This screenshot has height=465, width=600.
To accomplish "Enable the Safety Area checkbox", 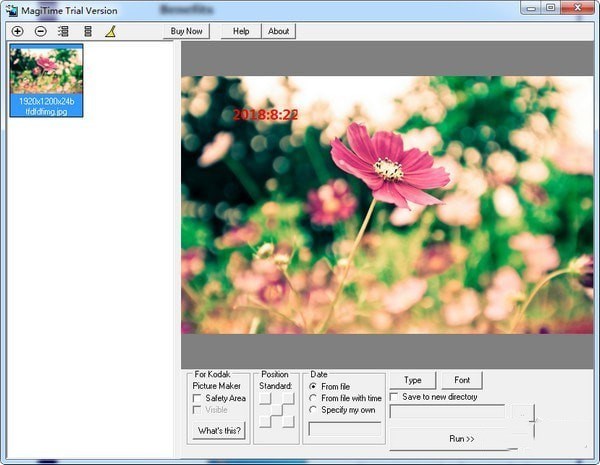I will 197,398.
